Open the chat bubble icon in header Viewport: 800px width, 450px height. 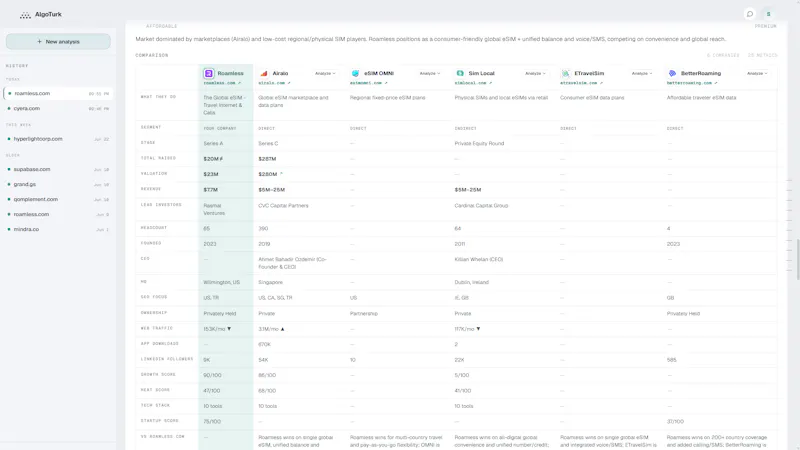click(x=749, y=14)
